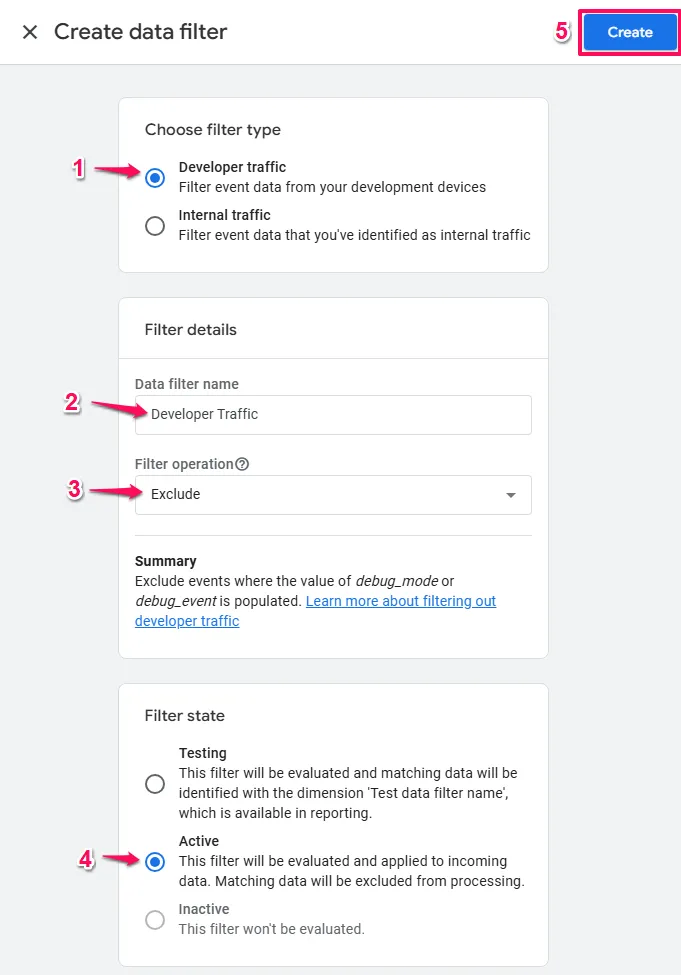Screen dimensions: 681x975
Task: Click the Choose filter type heading
Action: (213, 130)
